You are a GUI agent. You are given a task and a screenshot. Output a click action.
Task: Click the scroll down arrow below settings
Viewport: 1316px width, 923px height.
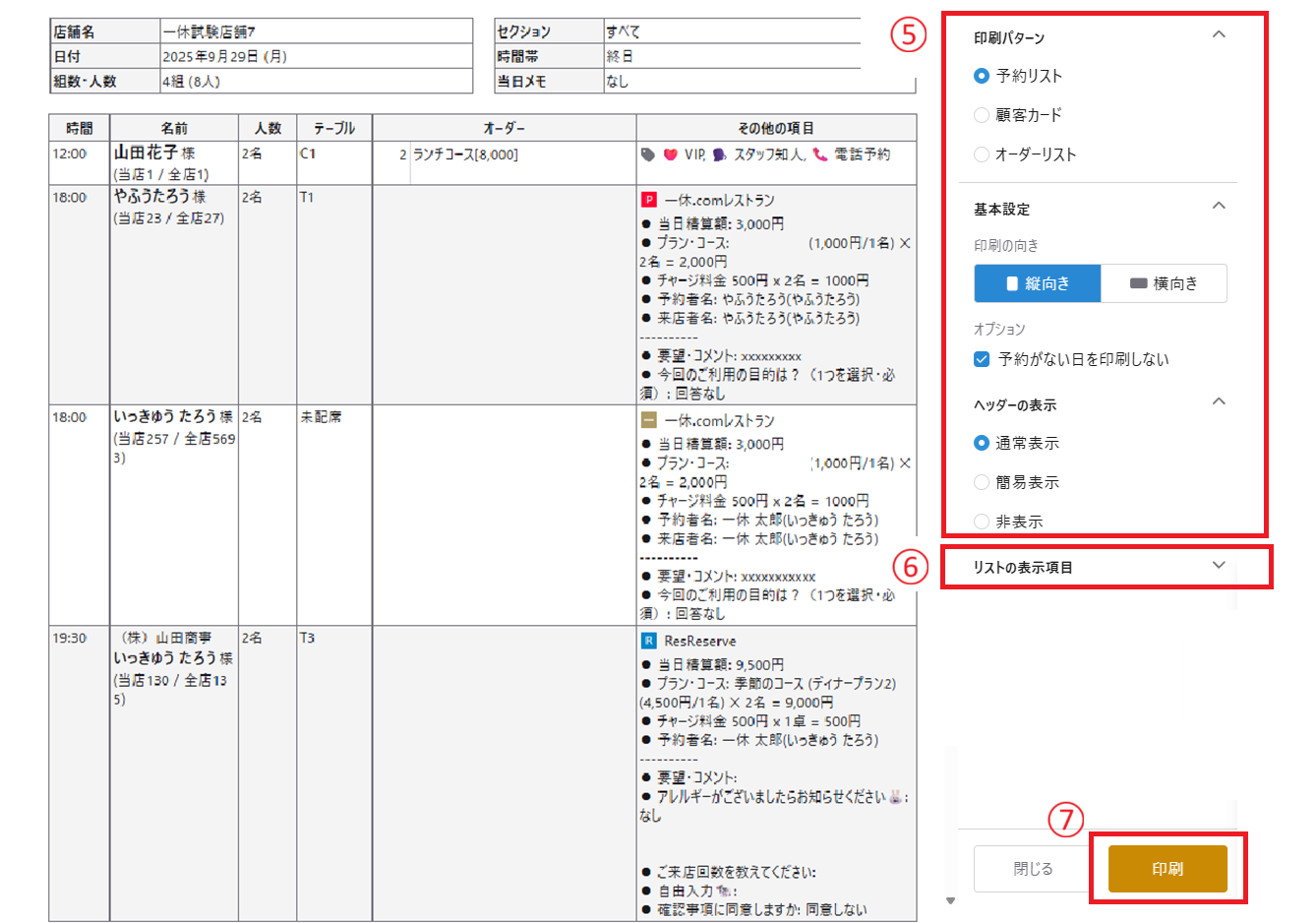(950, 900)
